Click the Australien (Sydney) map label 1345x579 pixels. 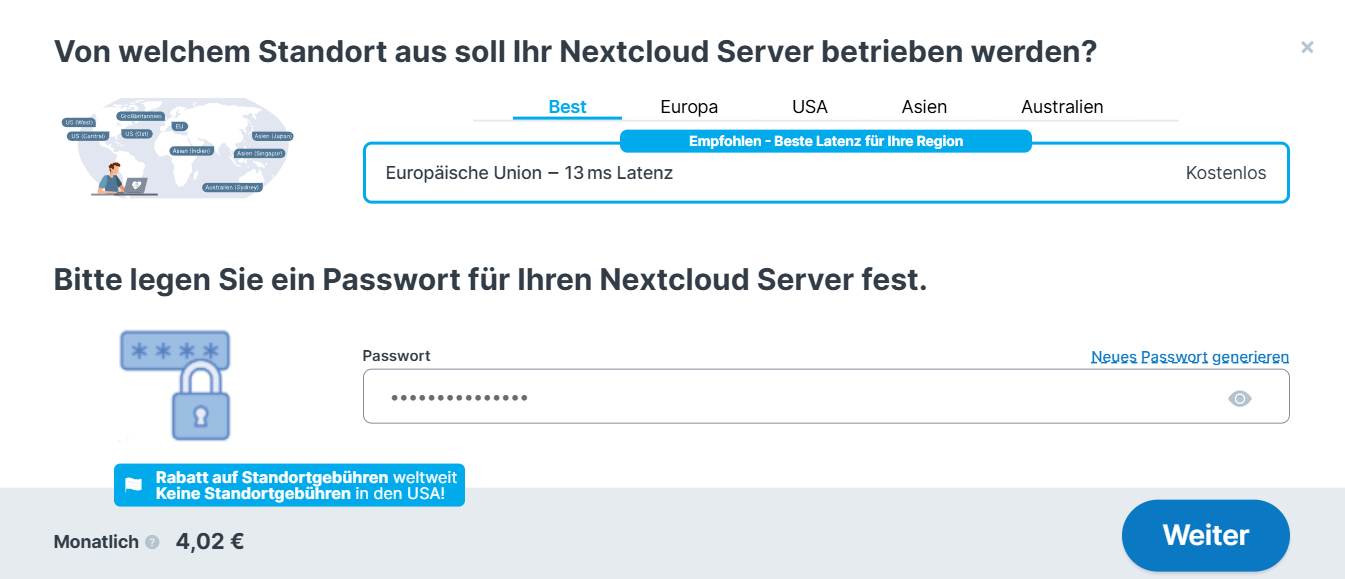click(x=232, y=187)
